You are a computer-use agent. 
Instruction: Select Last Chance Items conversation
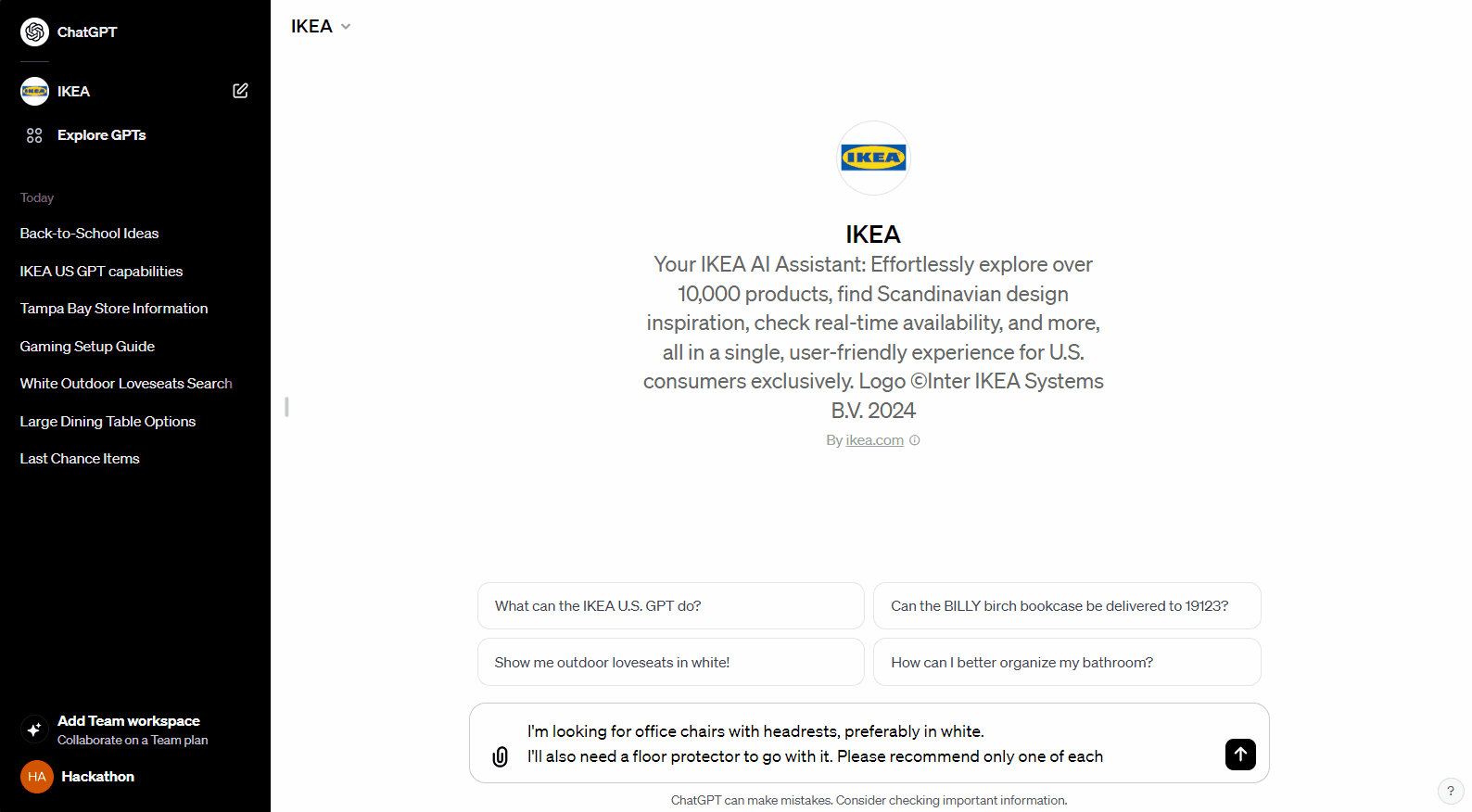pyautogui.click(x=80, y=459)
